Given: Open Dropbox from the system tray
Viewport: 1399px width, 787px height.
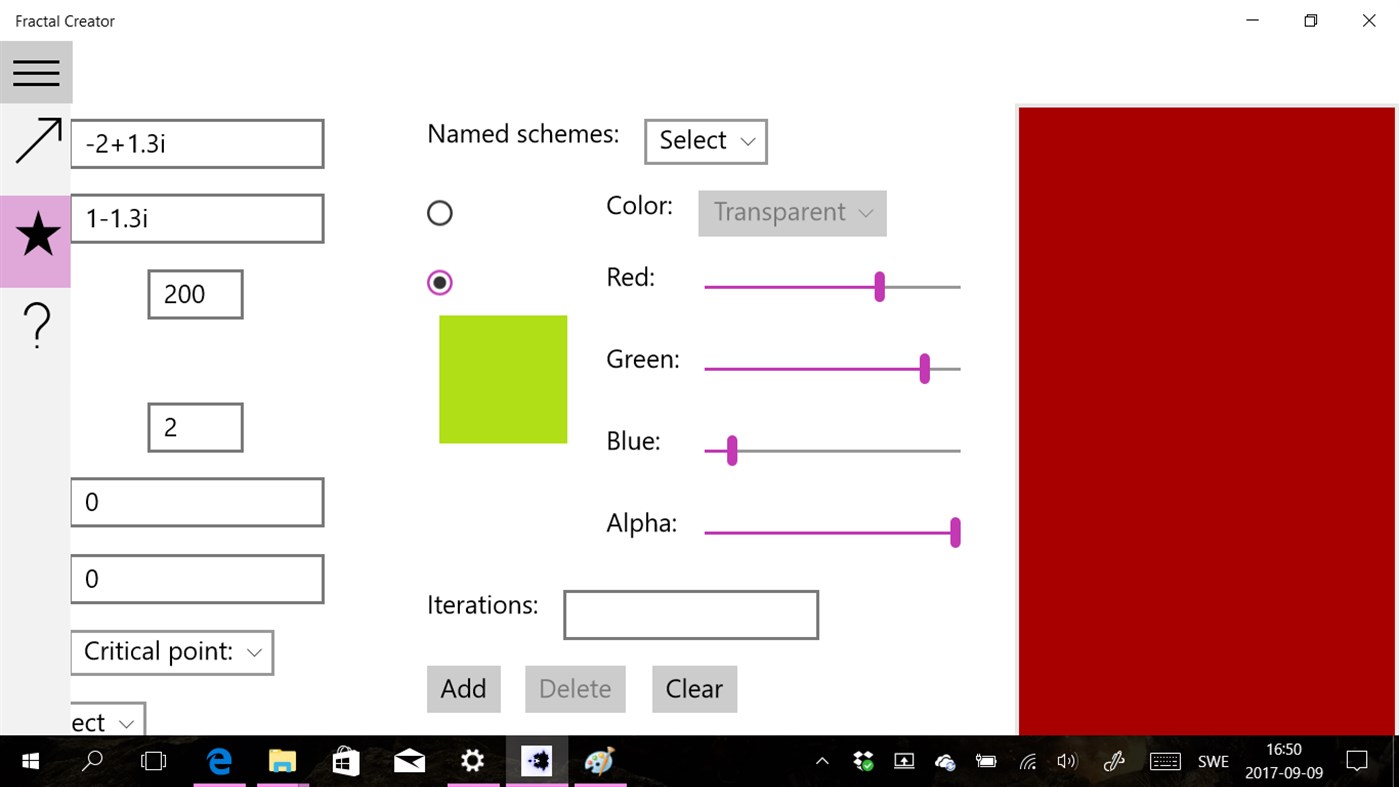Looking at the screenshot, I should point(862,761).
